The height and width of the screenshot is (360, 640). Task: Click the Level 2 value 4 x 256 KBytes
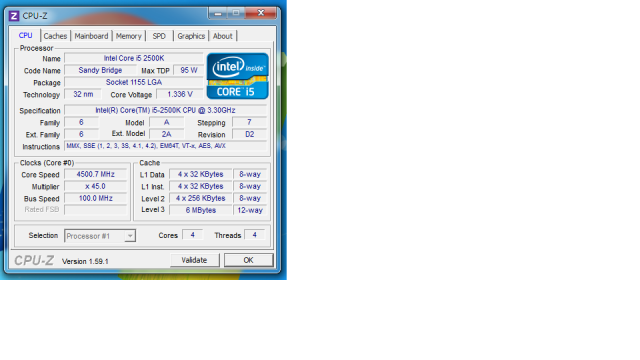tap(200, 198)
